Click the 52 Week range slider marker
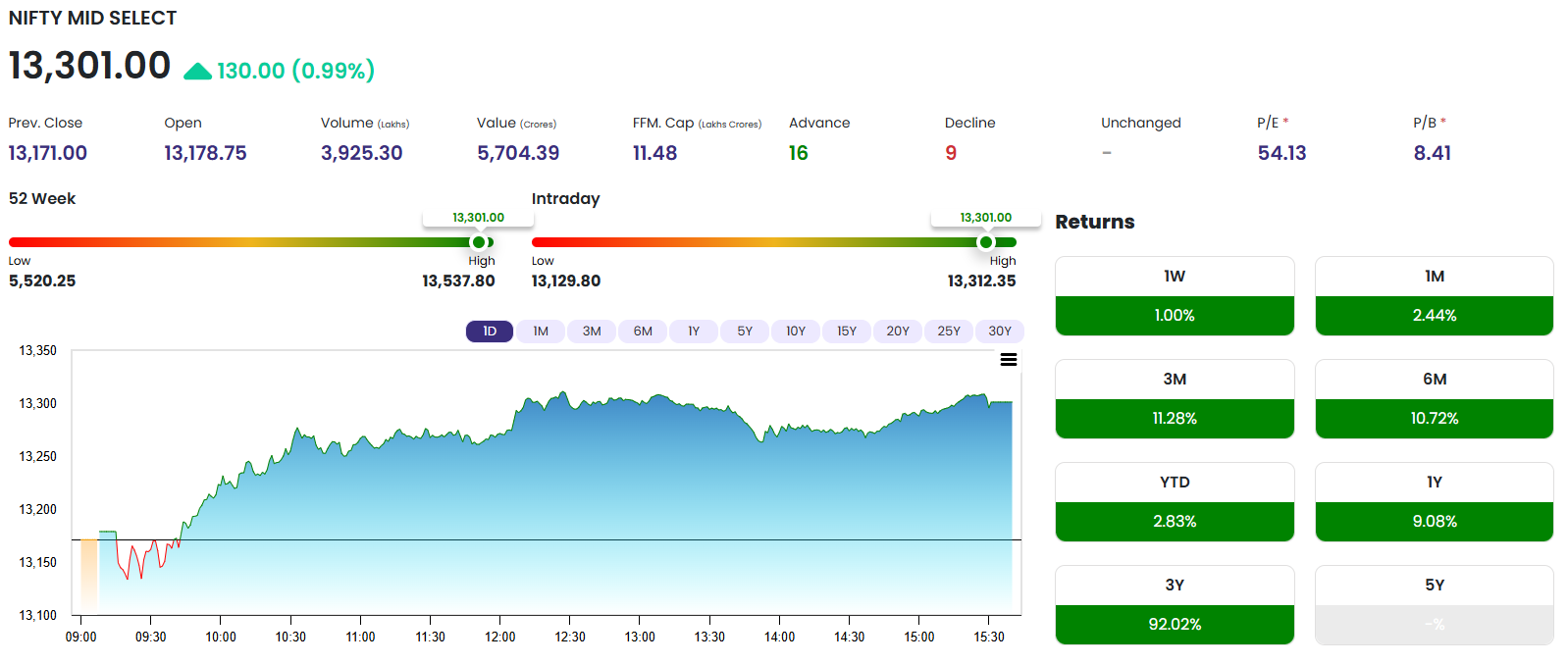The image size is (1568, 664). pos(479,242)
